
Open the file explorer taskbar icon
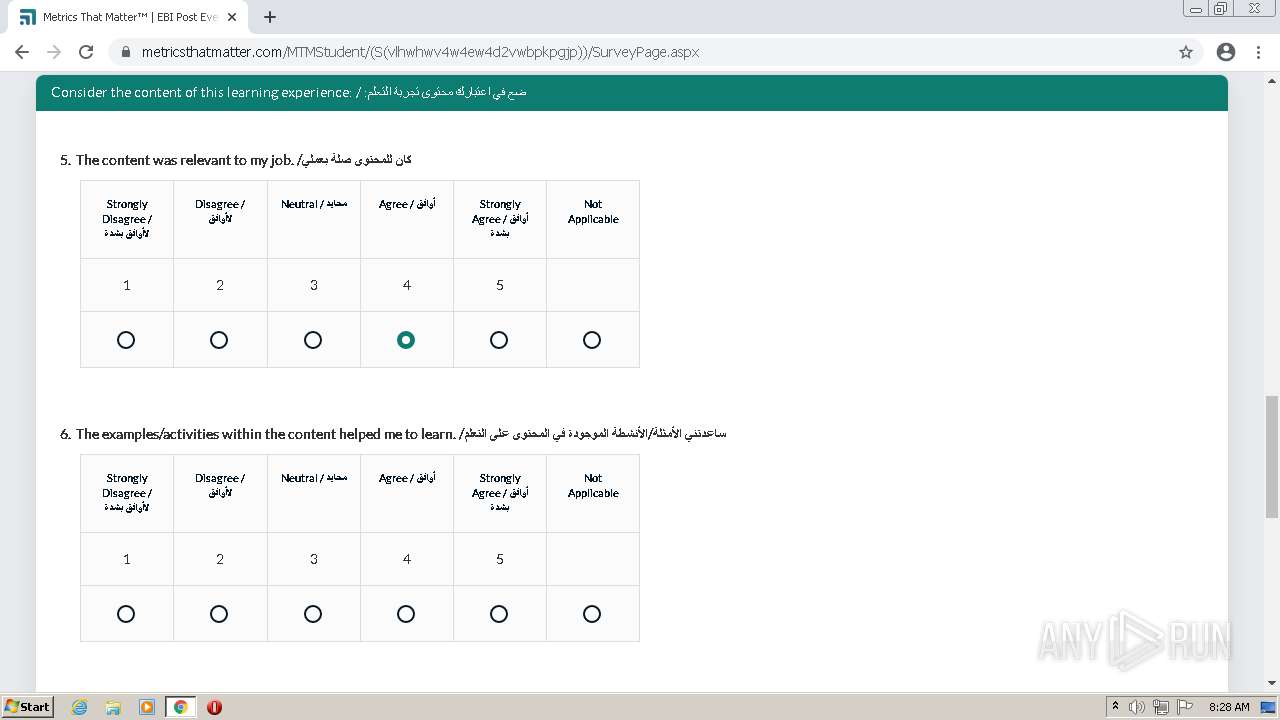click(113, 707)
